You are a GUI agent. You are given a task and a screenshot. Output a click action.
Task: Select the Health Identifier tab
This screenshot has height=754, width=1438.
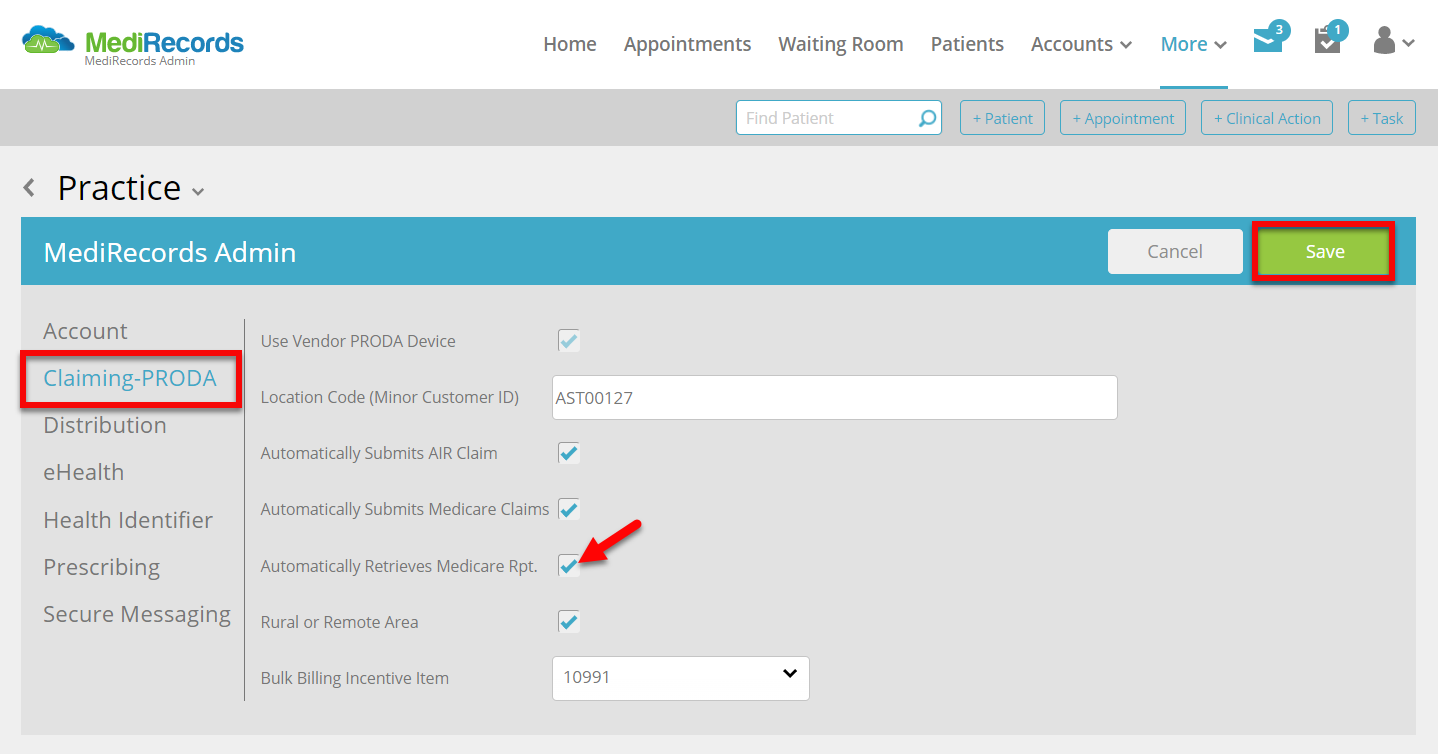(128, 520)
